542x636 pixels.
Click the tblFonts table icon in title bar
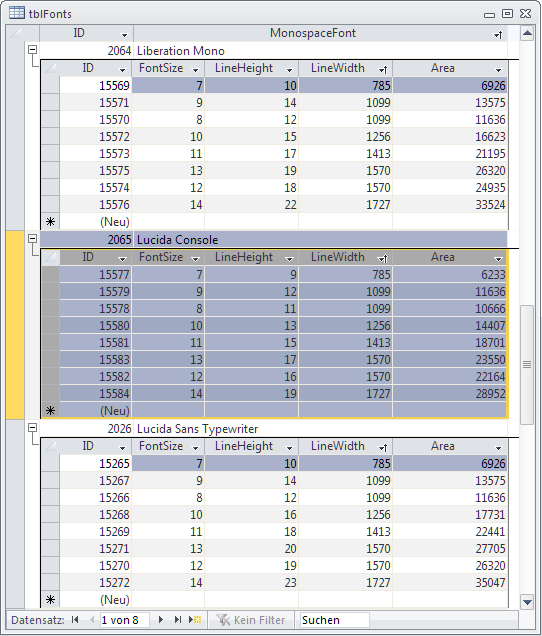click(x=17, y=13)
